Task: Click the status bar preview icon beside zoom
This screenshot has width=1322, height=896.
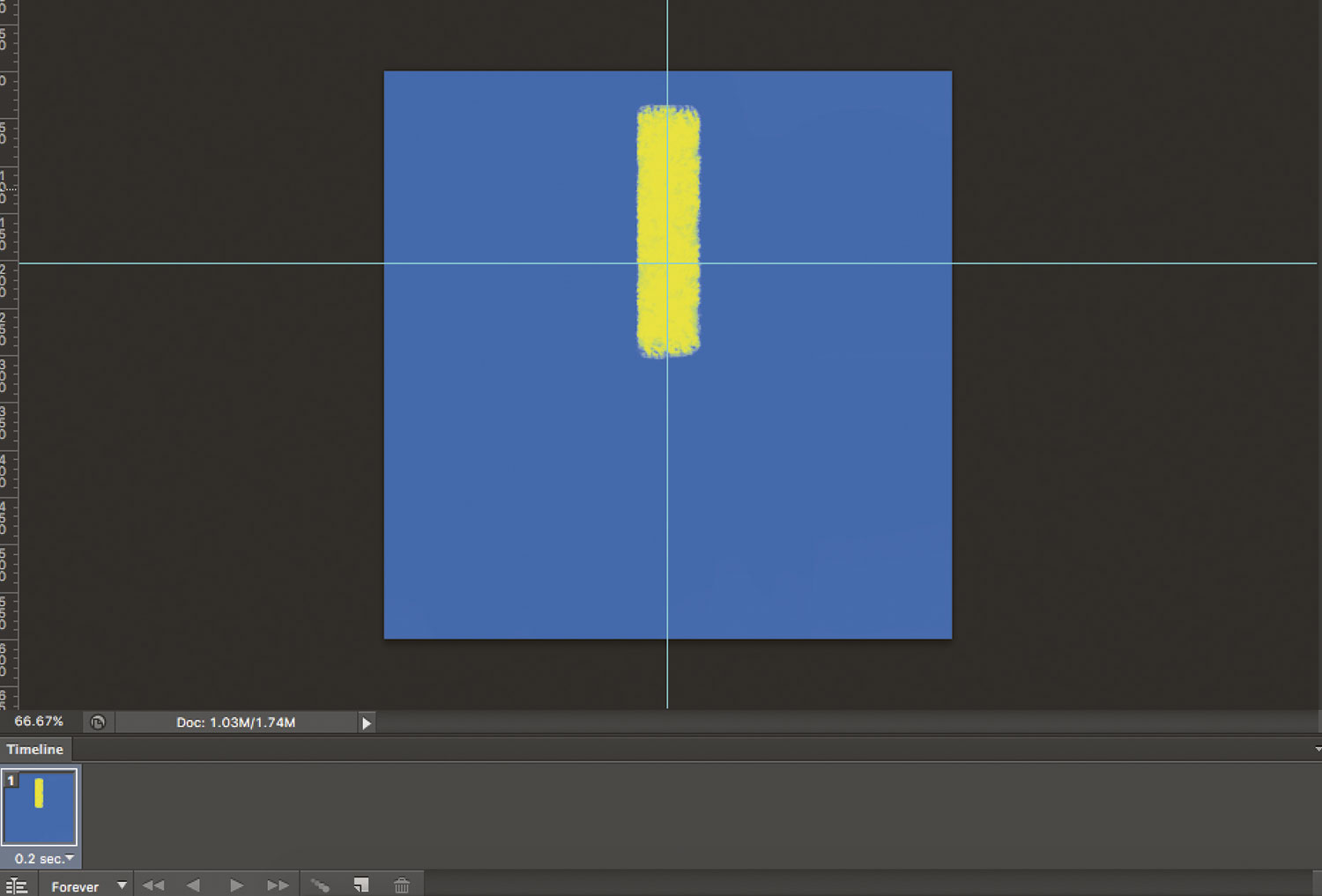Action: tap(98, 722)
